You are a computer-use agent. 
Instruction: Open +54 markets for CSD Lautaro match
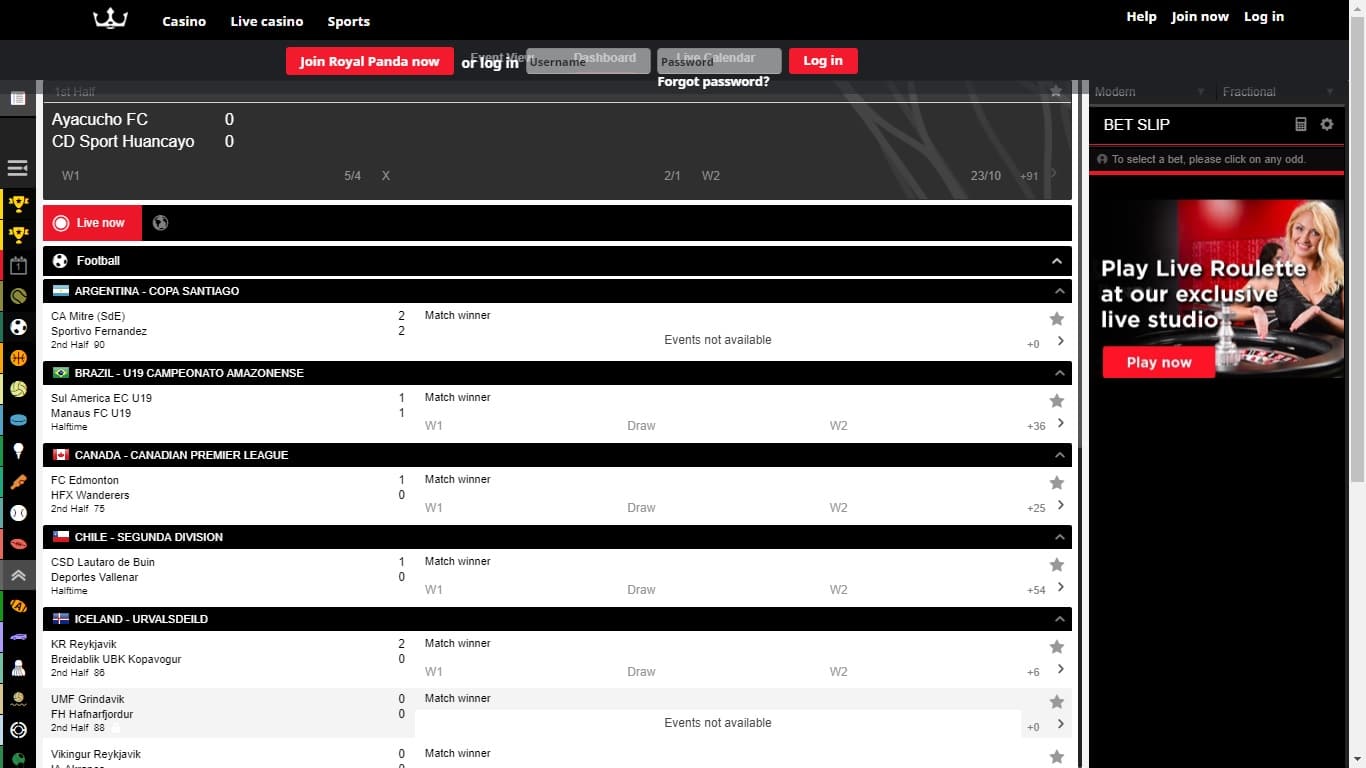1036,590
